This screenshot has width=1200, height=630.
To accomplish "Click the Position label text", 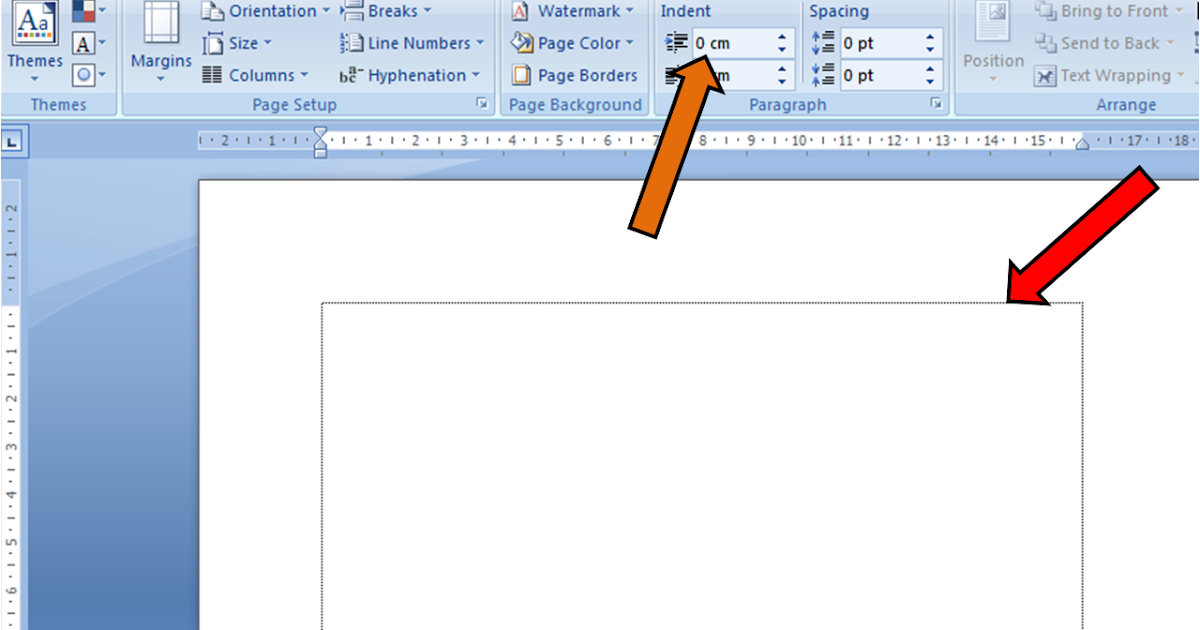I will click(x=993, y=61).
